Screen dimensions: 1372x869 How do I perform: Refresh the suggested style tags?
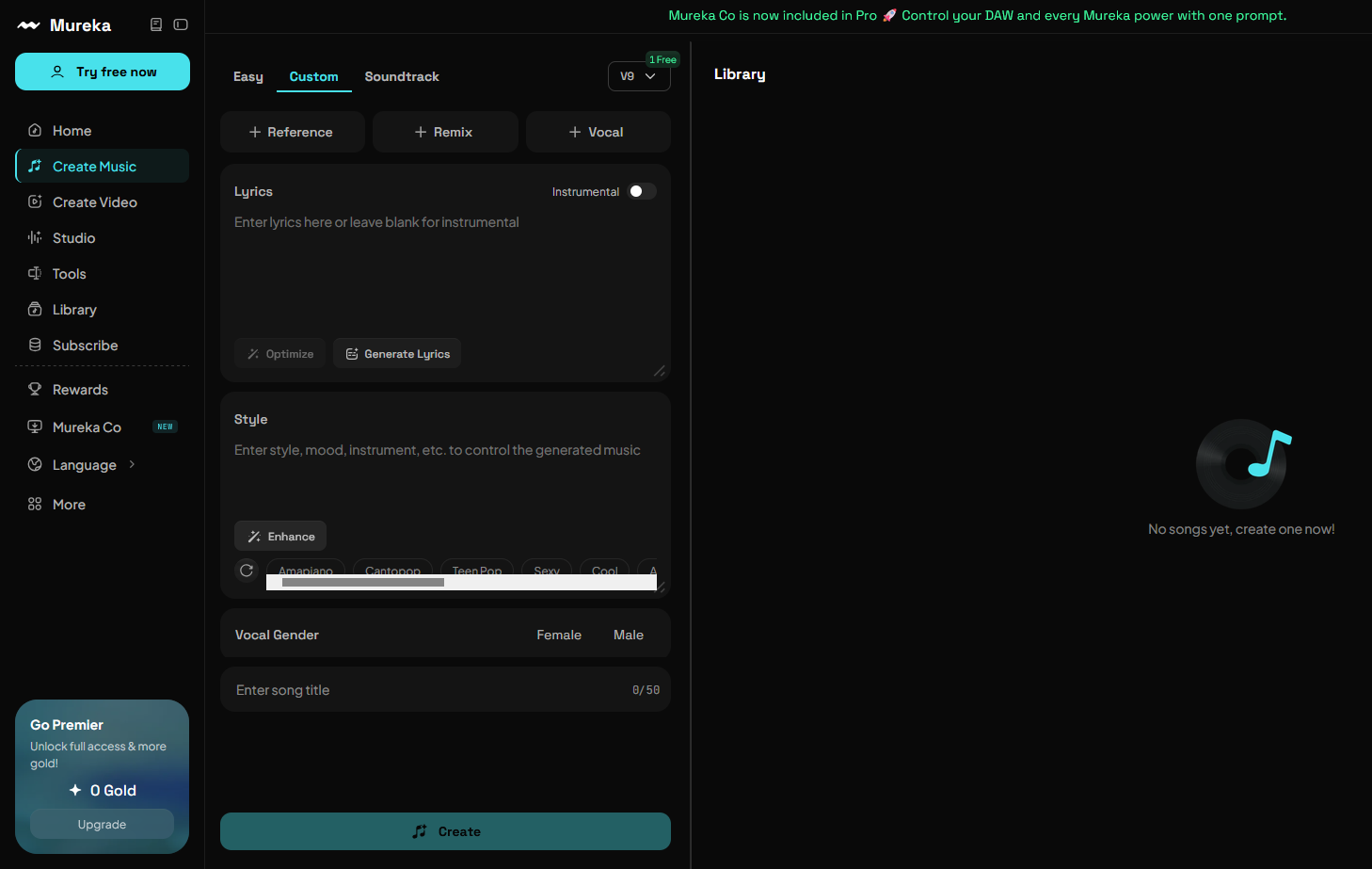pos(247,571)
